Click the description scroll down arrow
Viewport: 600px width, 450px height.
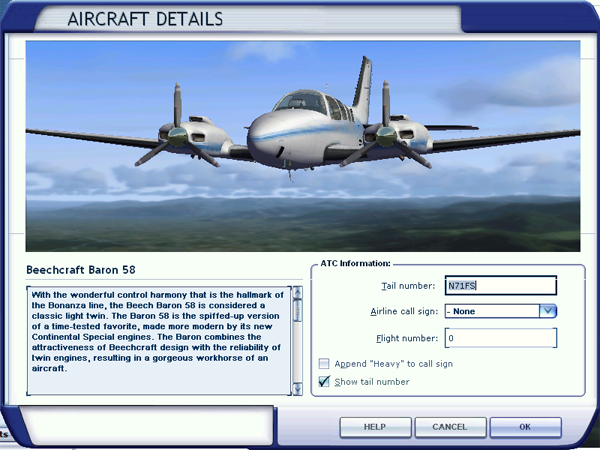pos(297,389)
